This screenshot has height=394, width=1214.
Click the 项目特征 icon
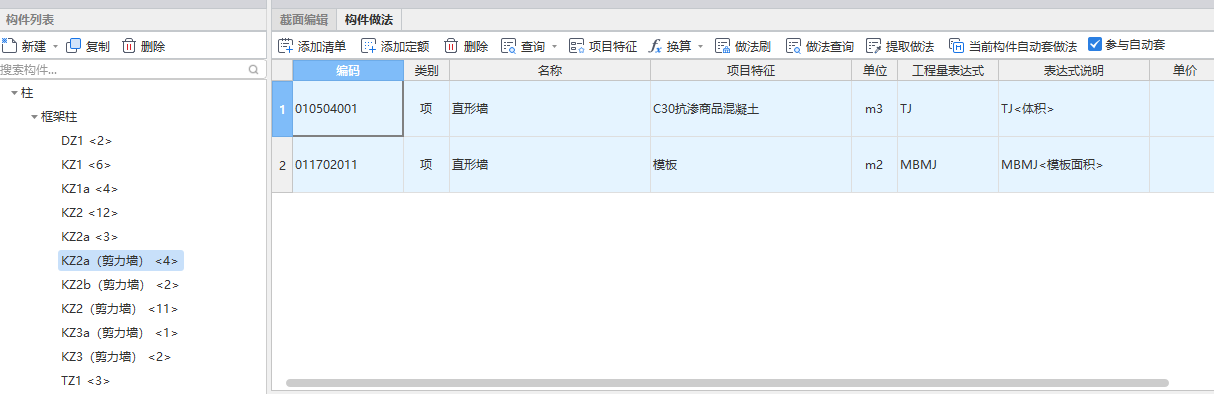[x=577, y=46]
